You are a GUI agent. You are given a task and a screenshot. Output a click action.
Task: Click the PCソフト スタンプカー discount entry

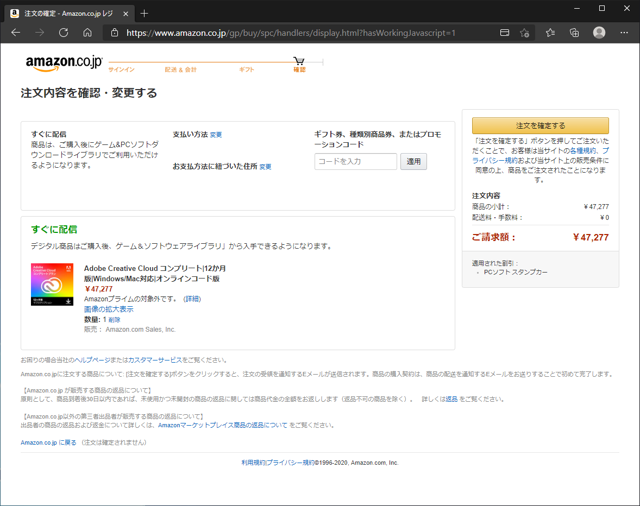[x=516, y=272]
